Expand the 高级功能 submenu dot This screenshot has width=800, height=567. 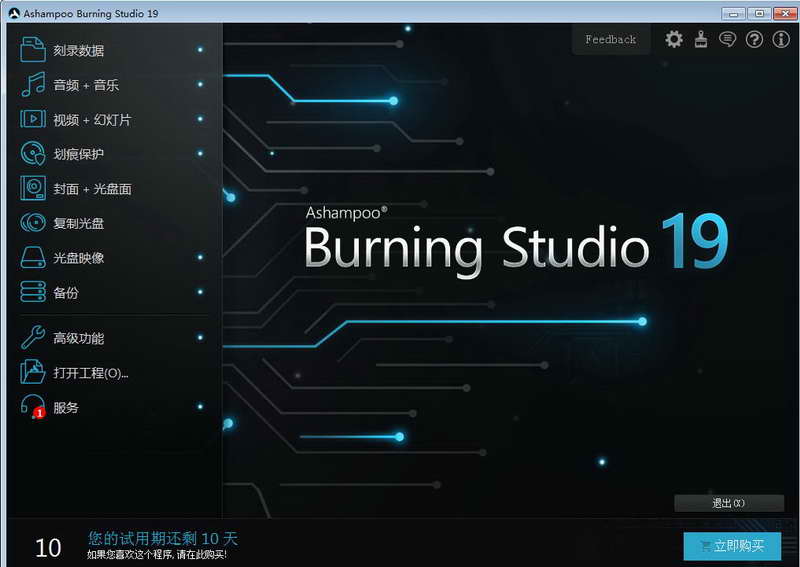pos(200,337)
